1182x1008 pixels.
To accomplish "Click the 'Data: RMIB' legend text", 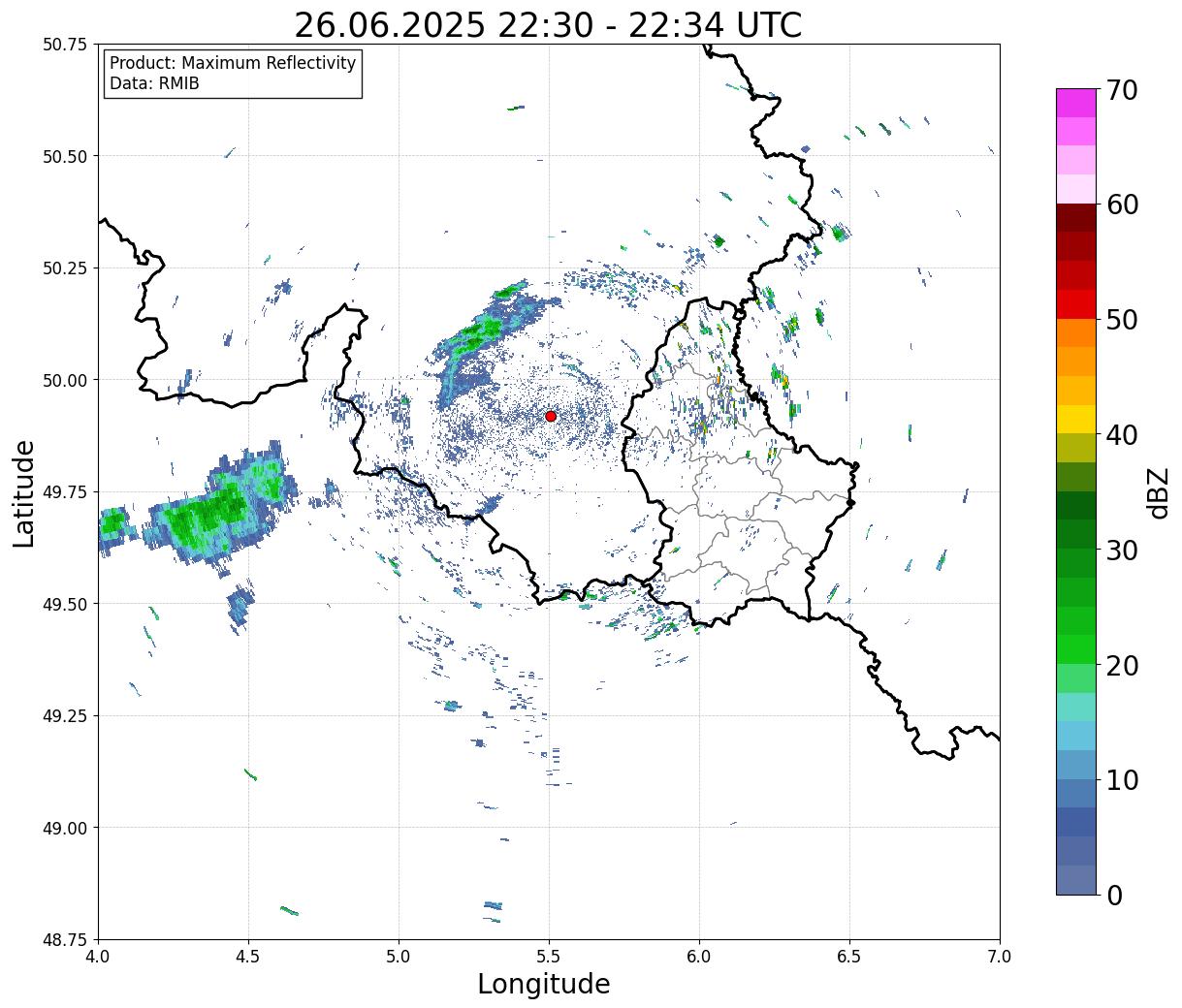I will coord(154,84).
